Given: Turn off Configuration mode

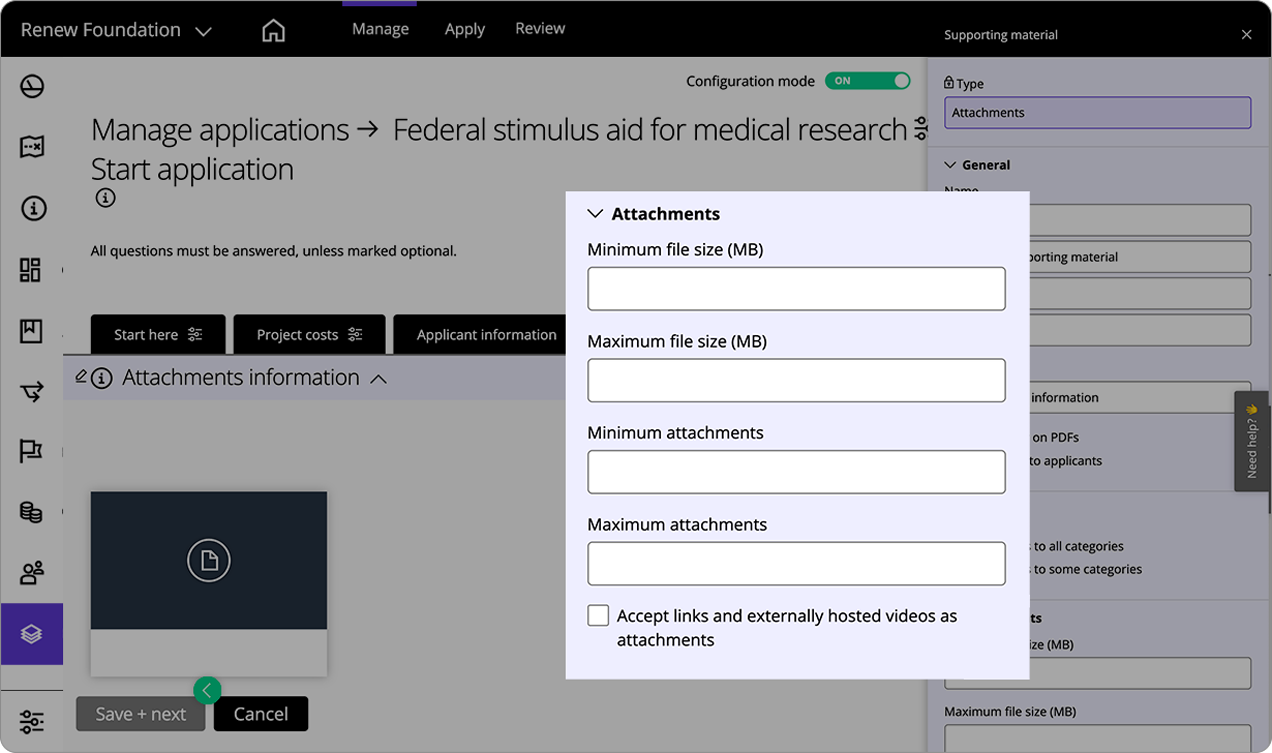Looking at the screenshot, I should (x=867, y=81).
